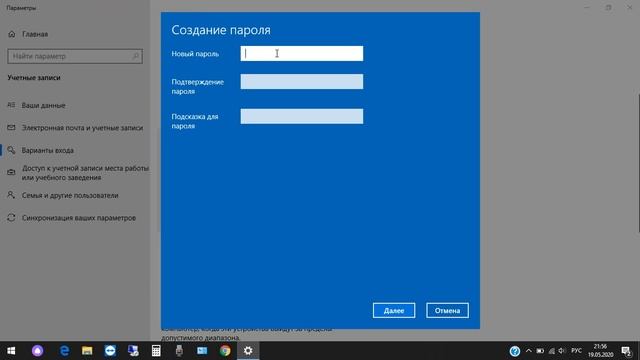
Task: Open Доступ к учетной записи места работы
Action: (85, 173)
